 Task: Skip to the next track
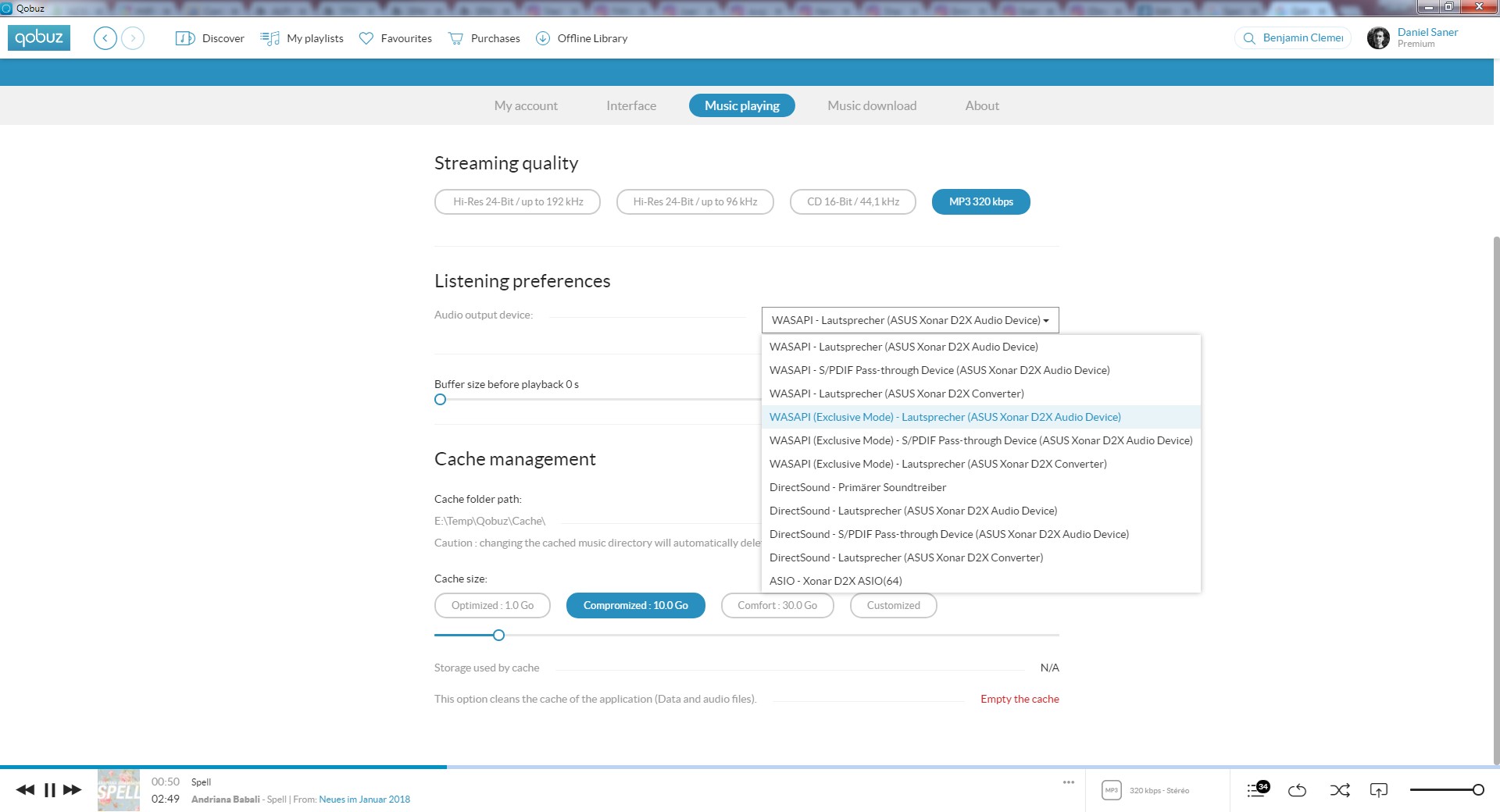[73, 790]
